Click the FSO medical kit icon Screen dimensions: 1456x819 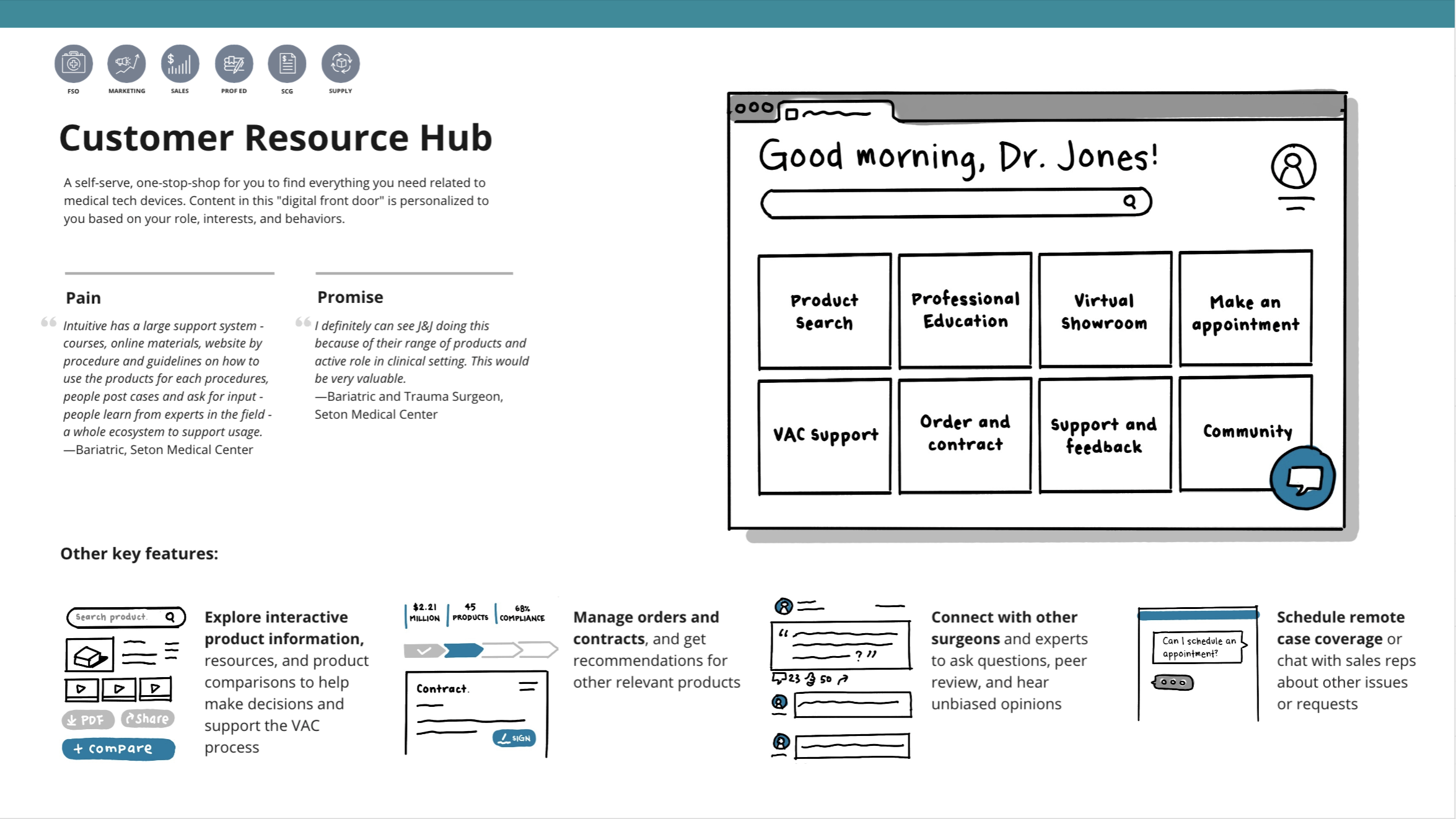[73, 64]
